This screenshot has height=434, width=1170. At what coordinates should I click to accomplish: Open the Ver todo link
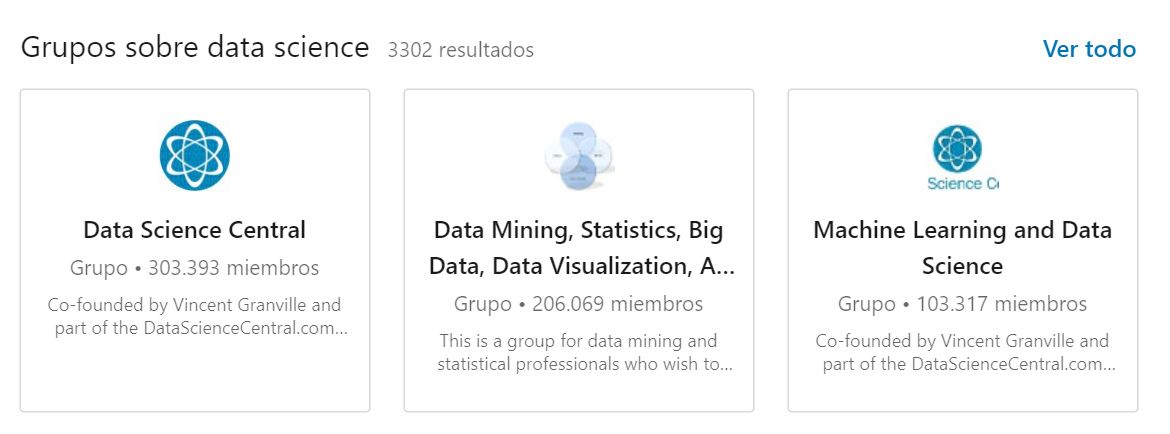(1089, 49)
